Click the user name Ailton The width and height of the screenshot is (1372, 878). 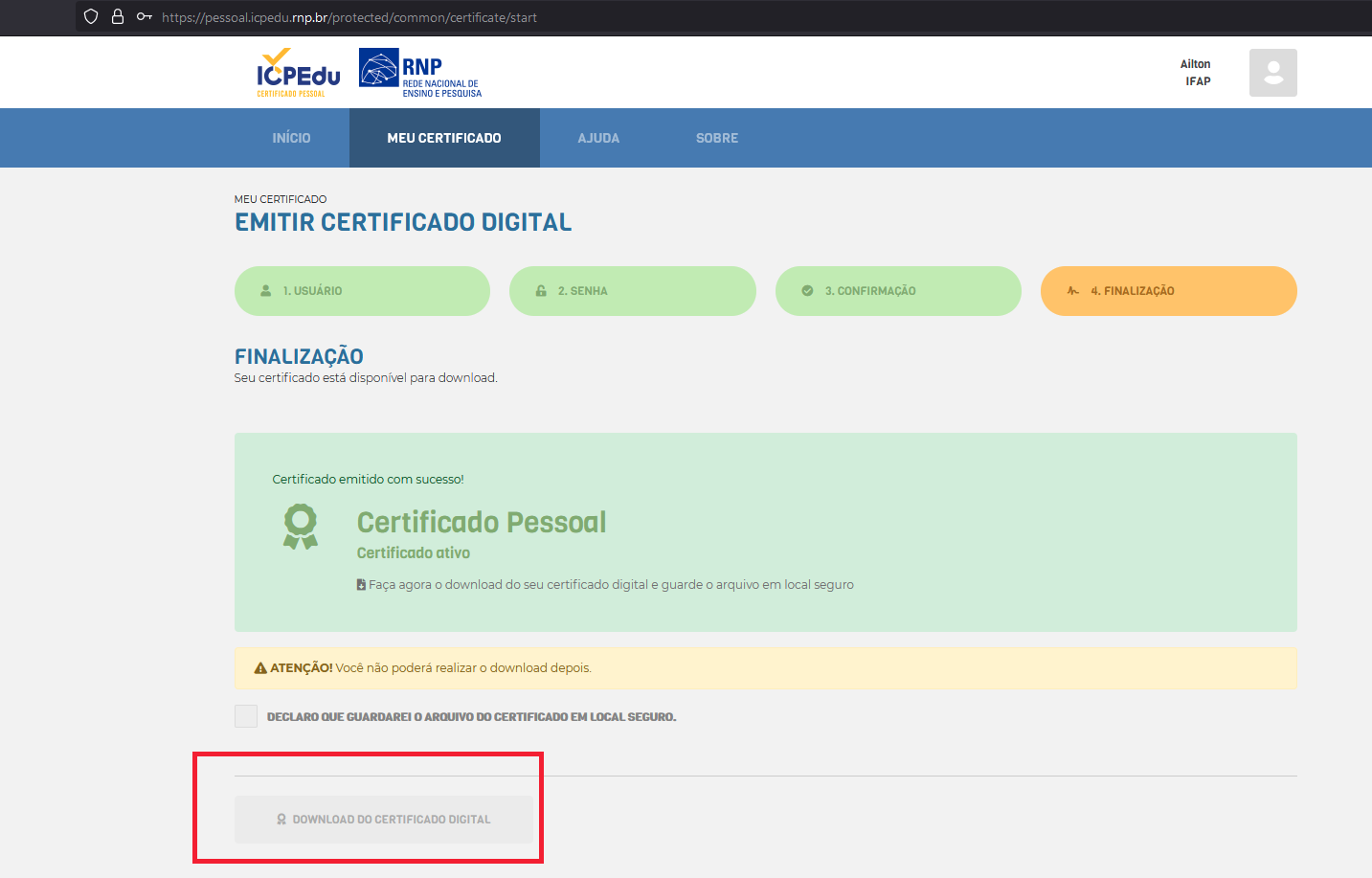point(1195,64)
